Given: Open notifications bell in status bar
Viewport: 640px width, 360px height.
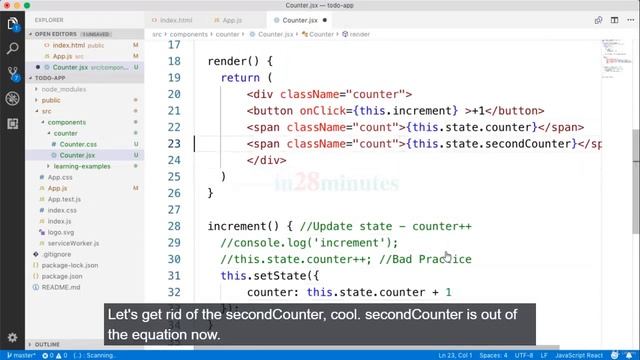Looking at the screenshot, I should pyautogui.click(x=629, y=355).
